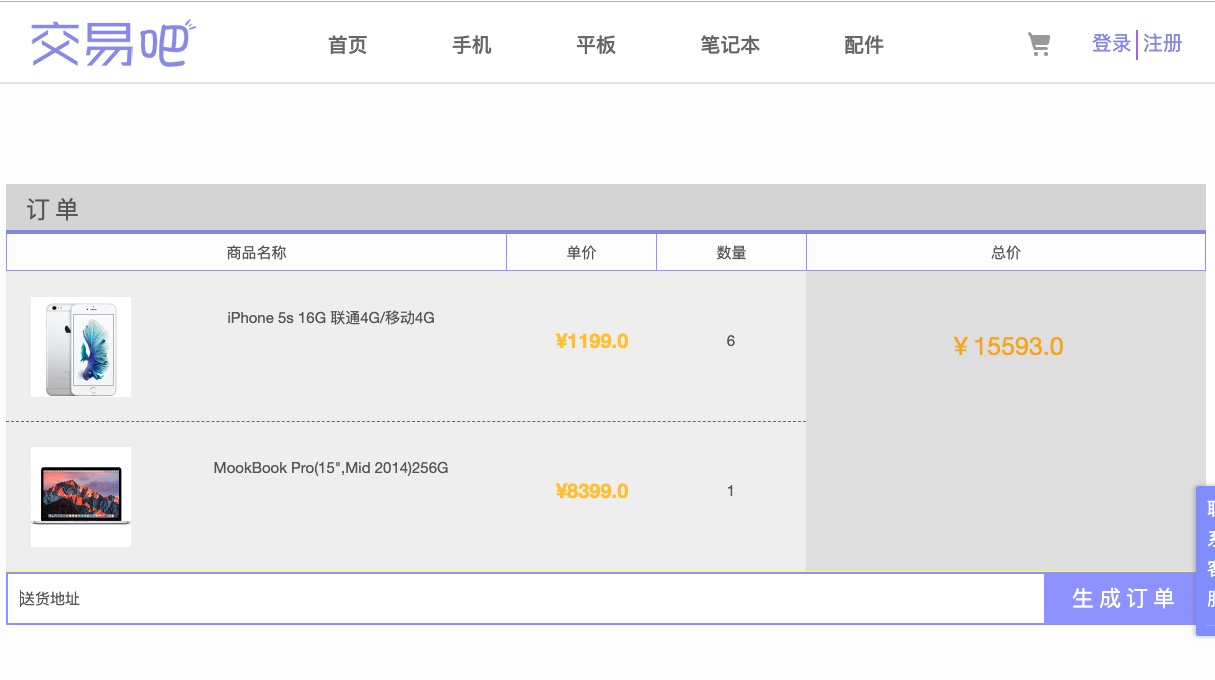Click the MookBook Pro laptop image
This screenshot has width=1215, height=680.
[x=81, y=497]
